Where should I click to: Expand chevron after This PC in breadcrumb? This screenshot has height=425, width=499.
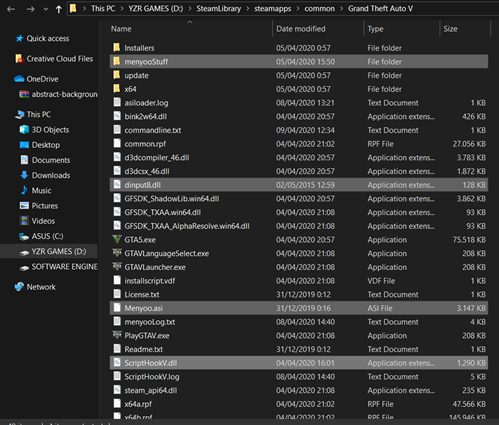(122, 9)
